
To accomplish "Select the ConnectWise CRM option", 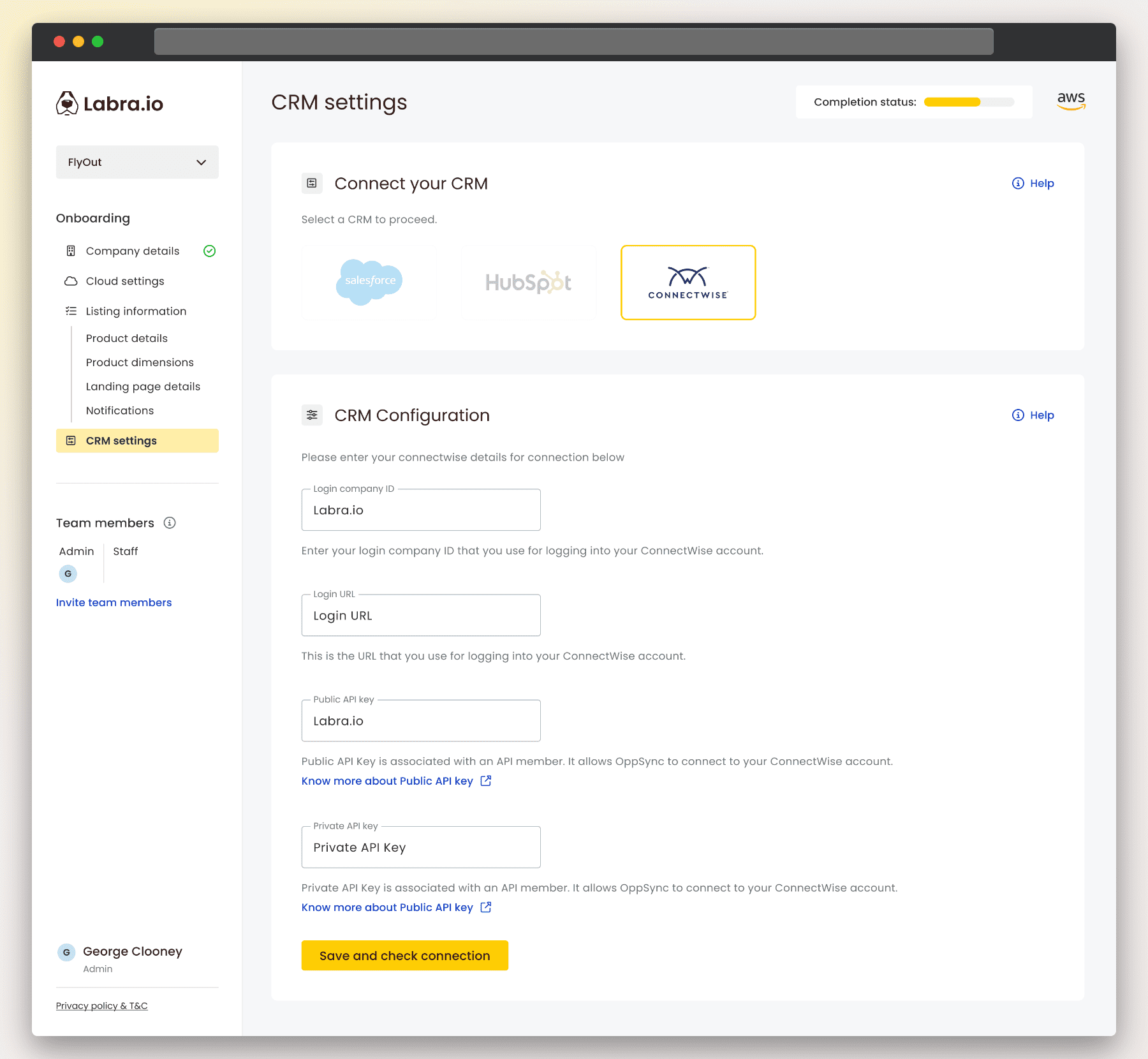I will (688, 283).
